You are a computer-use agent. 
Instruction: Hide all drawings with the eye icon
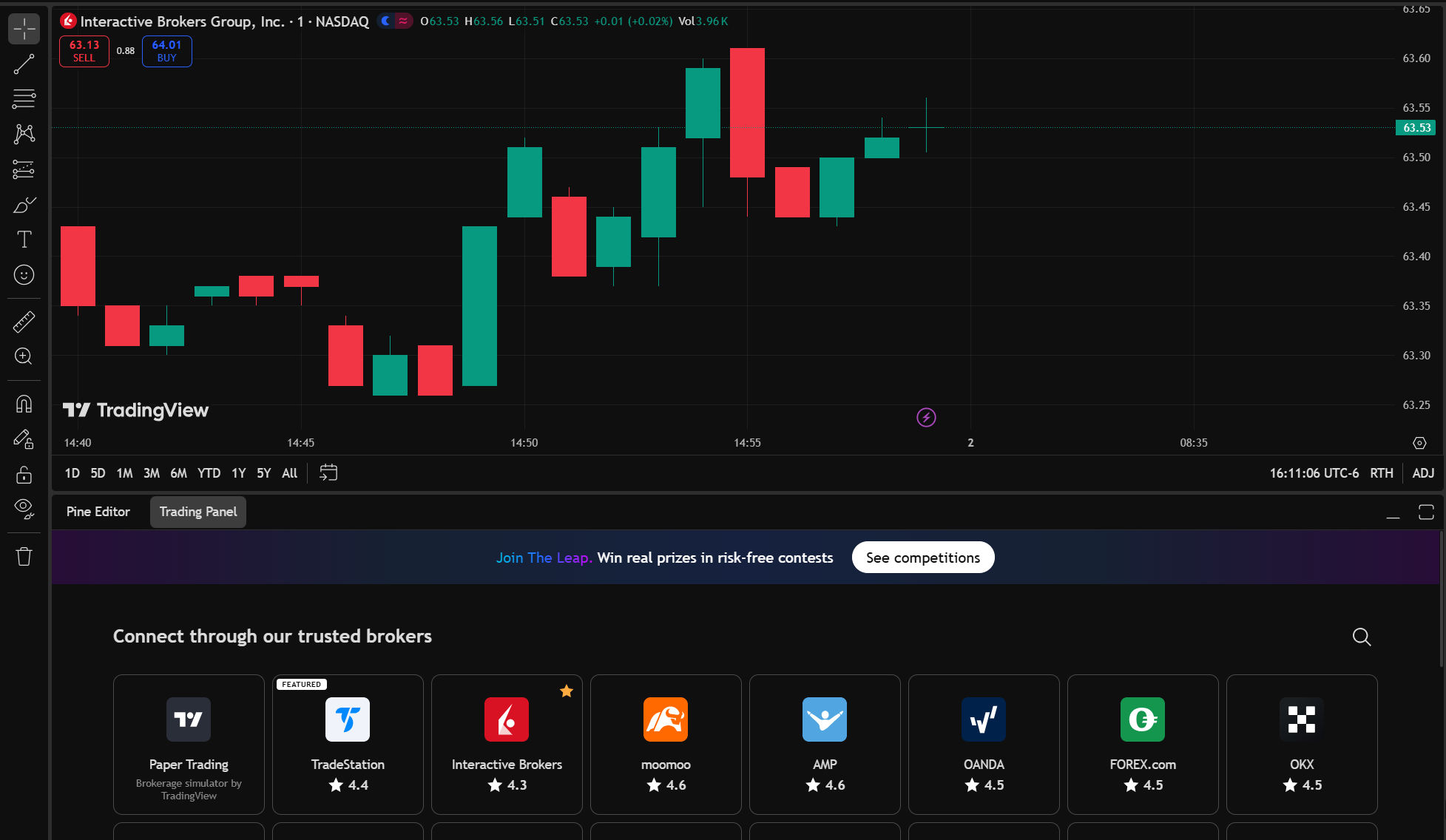[24, 509]
